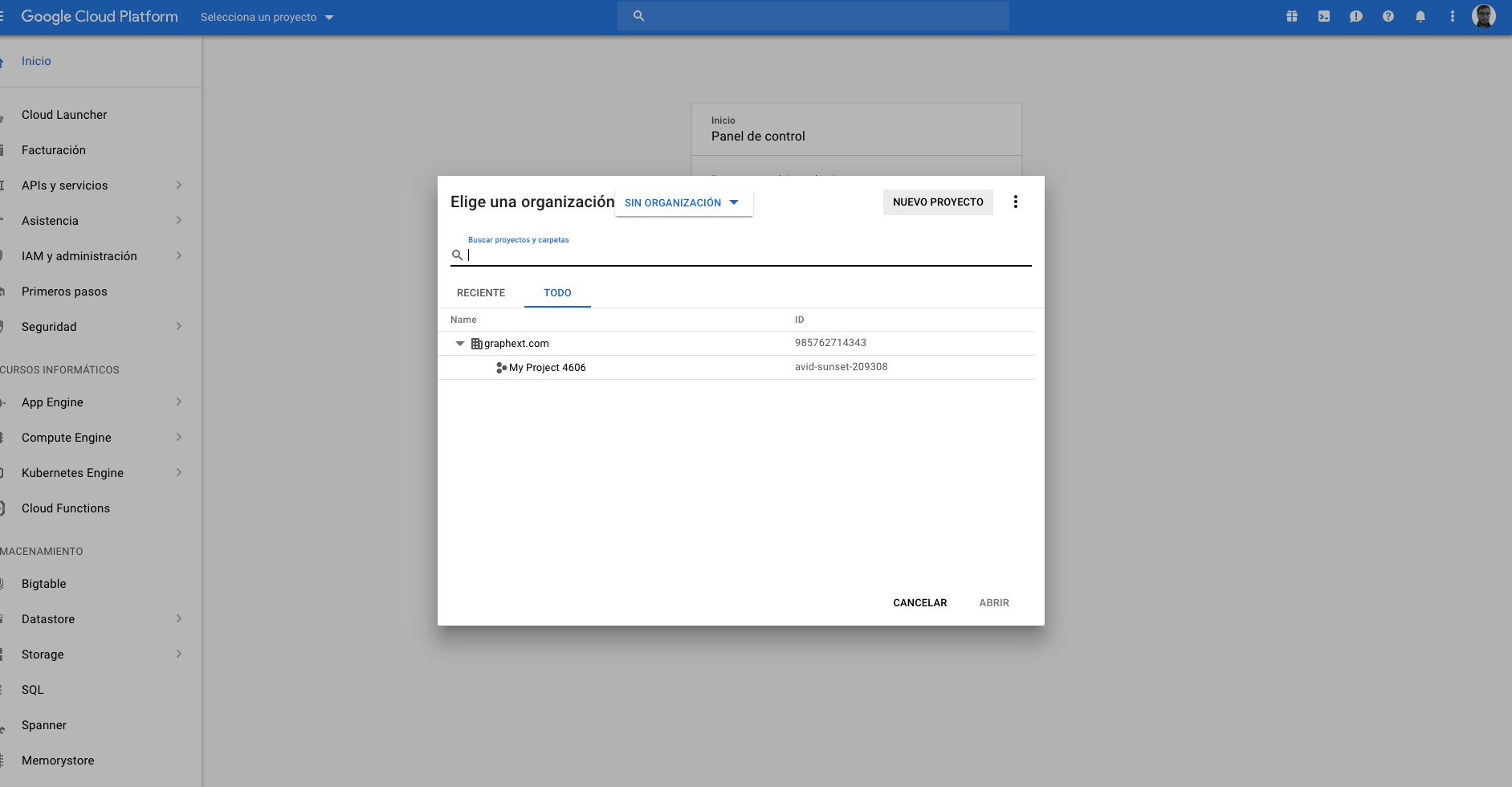Open the SIN ORGANIZACIÓN dropdown

click(x=683, y=202)
